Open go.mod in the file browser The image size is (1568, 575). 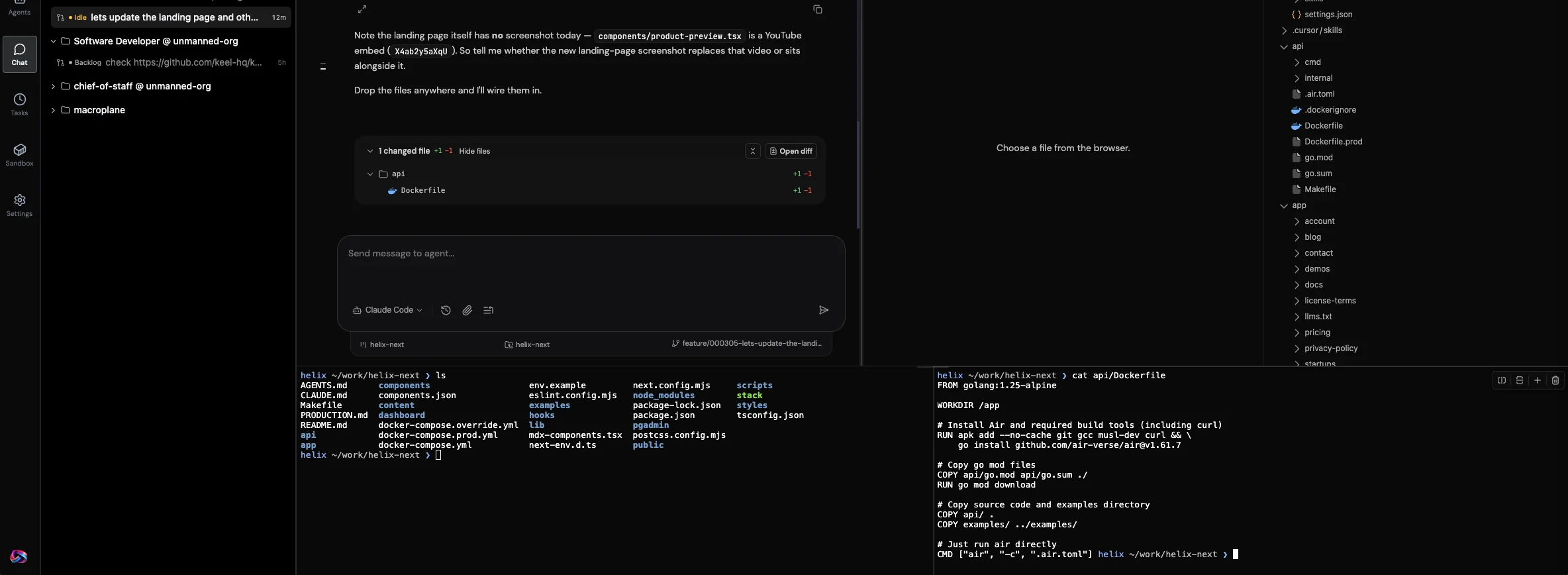coord(1318,158)
